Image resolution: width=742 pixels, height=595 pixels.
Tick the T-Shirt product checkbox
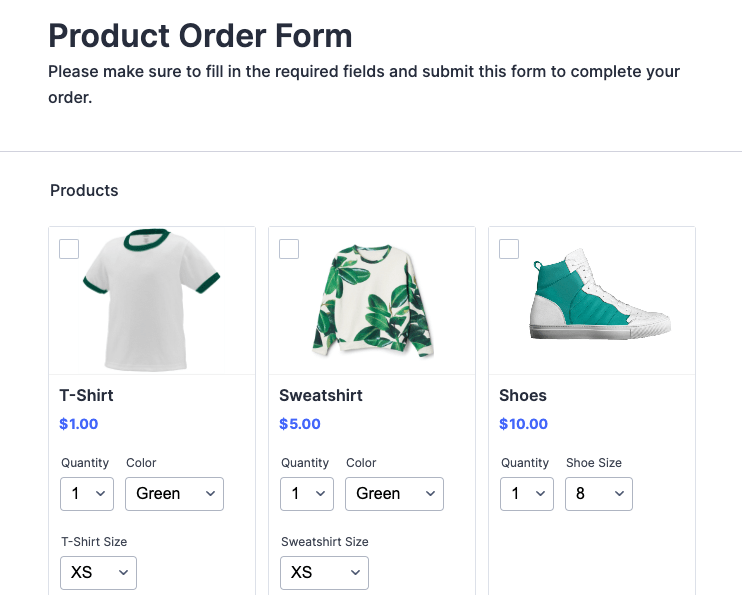(x=69, y=249)
